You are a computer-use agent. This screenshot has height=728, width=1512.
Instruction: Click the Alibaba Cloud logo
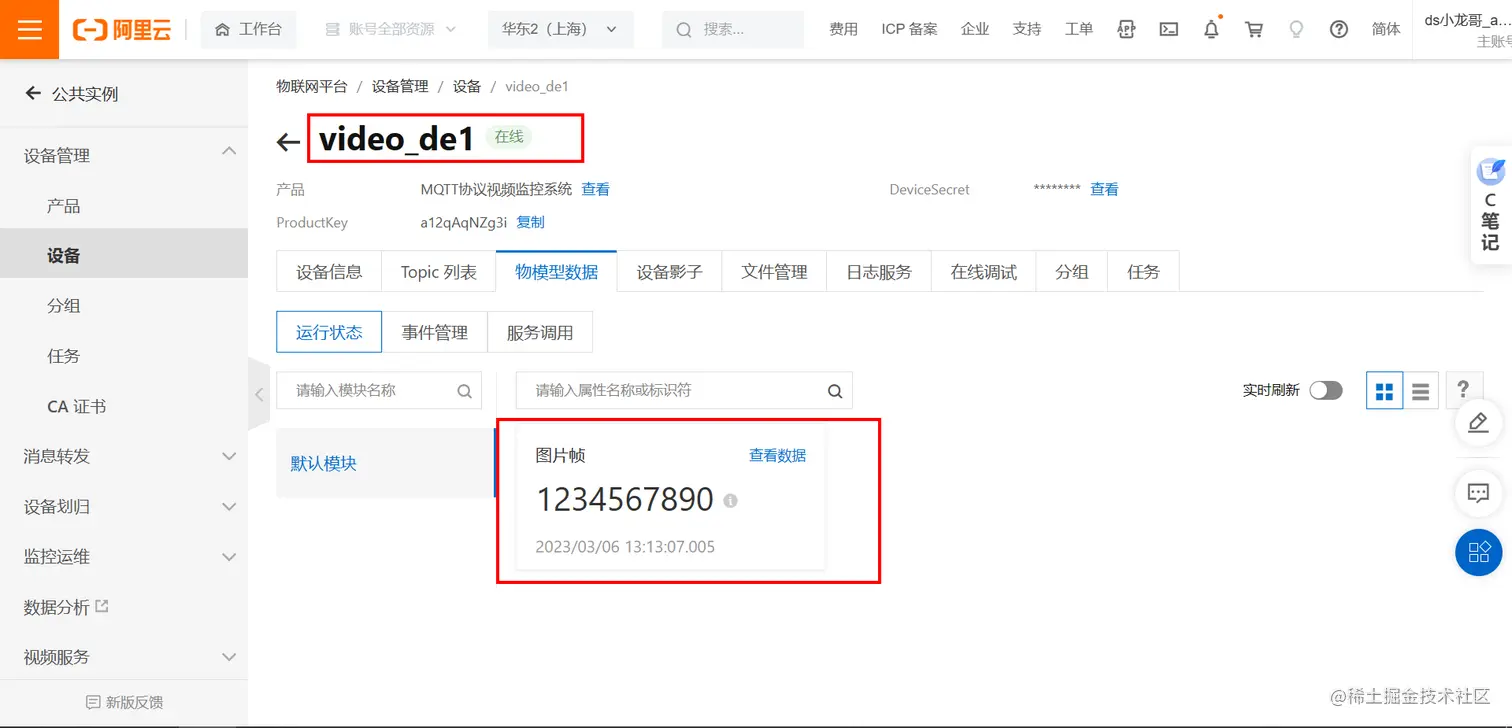(x=122, y=30)
